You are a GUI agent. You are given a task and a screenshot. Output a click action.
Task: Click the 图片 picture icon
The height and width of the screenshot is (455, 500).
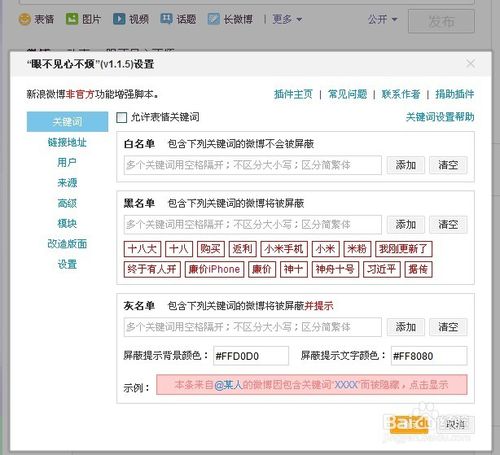pos(72,19)
